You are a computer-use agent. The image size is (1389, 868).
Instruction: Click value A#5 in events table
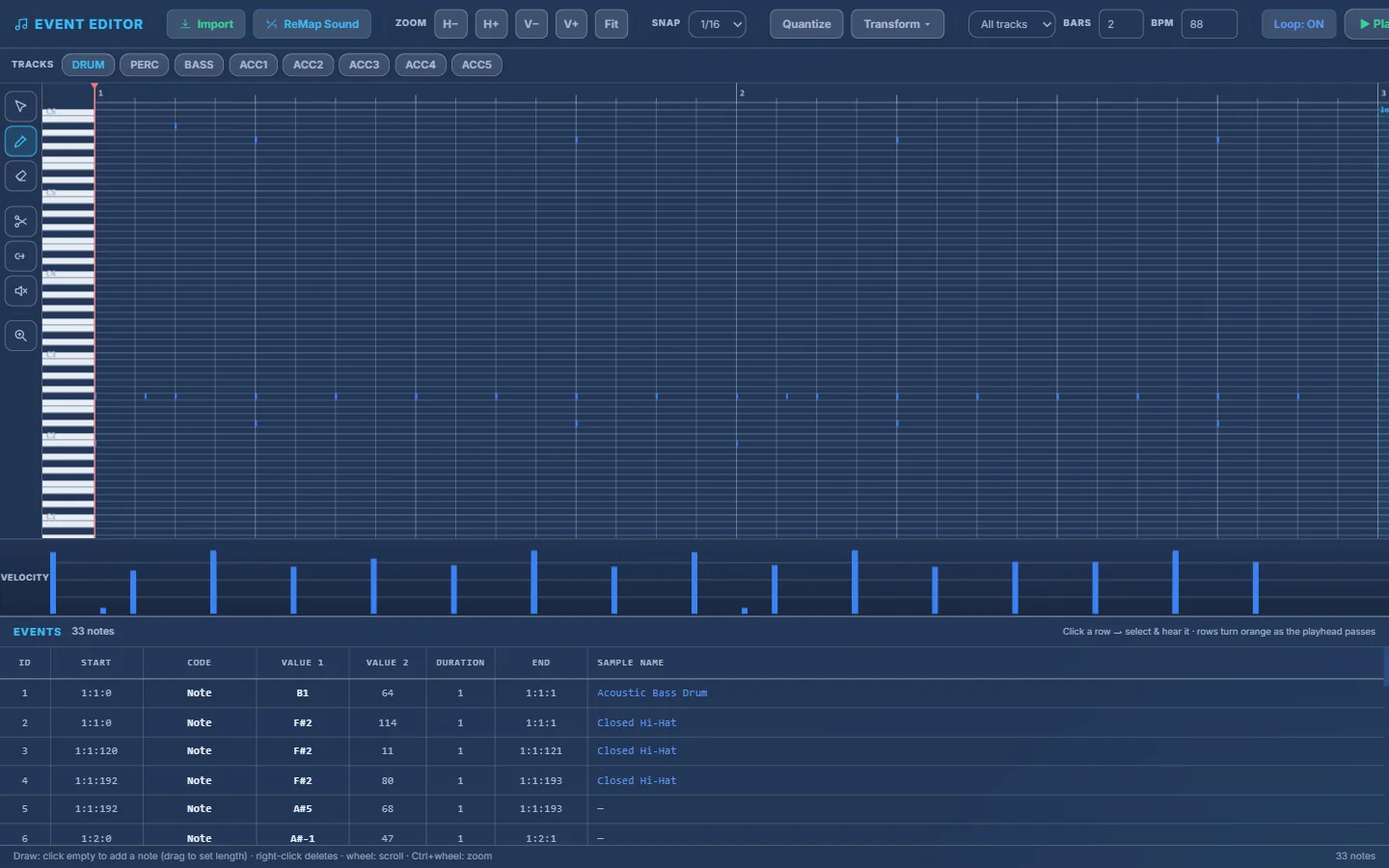pos(303,809)
